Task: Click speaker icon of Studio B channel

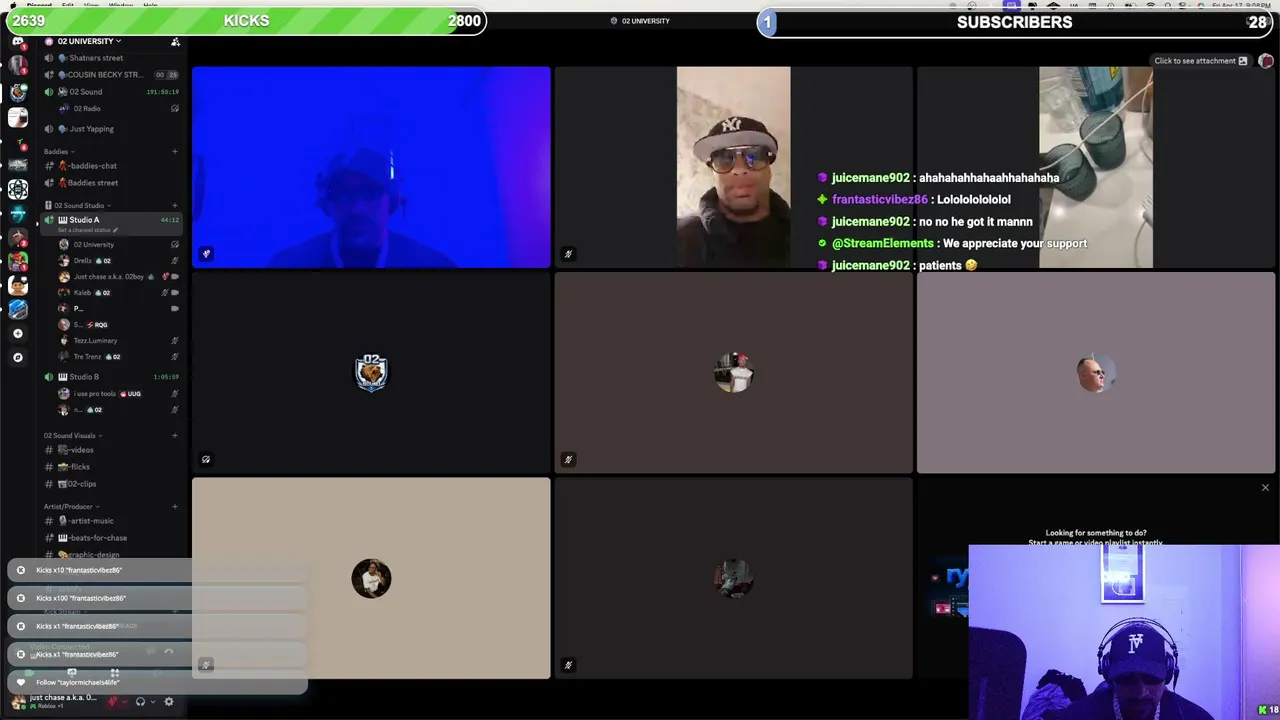Action: tap(49, 377)
